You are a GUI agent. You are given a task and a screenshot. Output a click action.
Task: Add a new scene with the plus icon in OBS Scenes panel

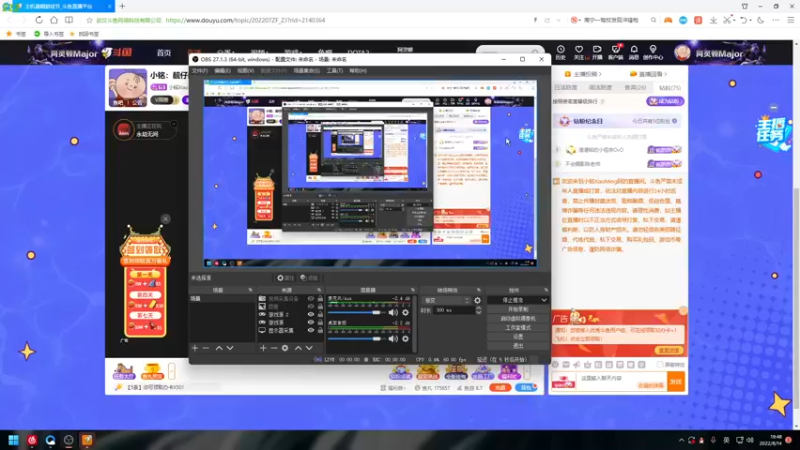194,348
